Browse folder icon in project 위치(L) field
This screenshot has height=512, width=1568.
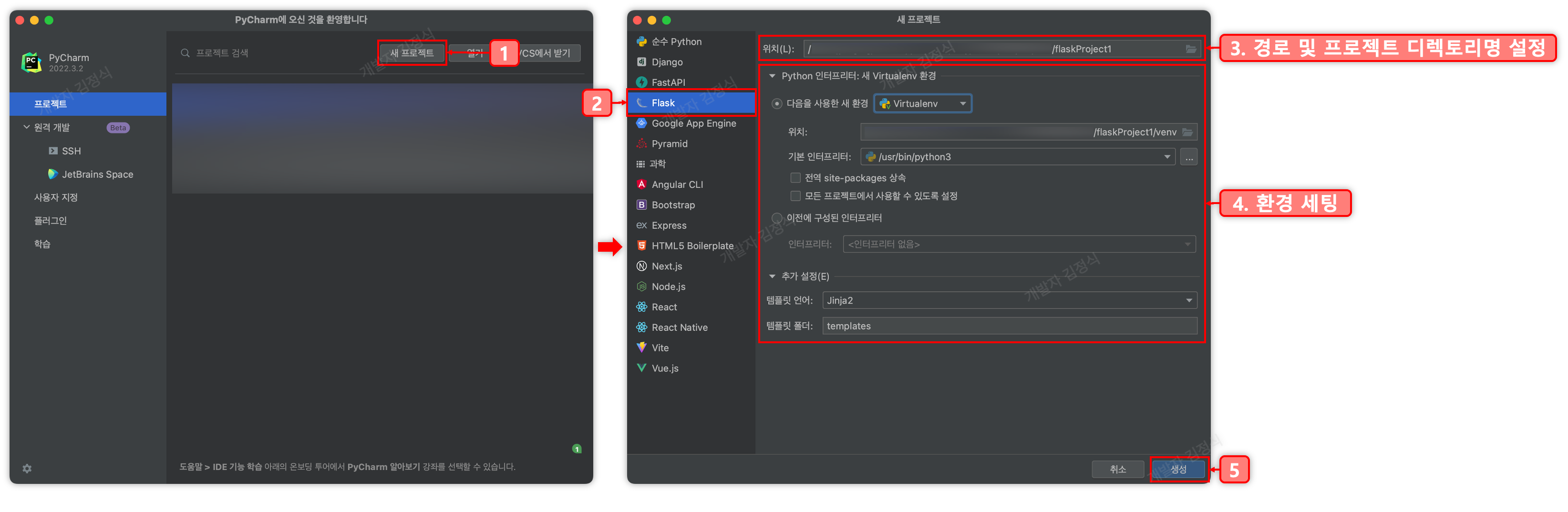[1191, 49]
